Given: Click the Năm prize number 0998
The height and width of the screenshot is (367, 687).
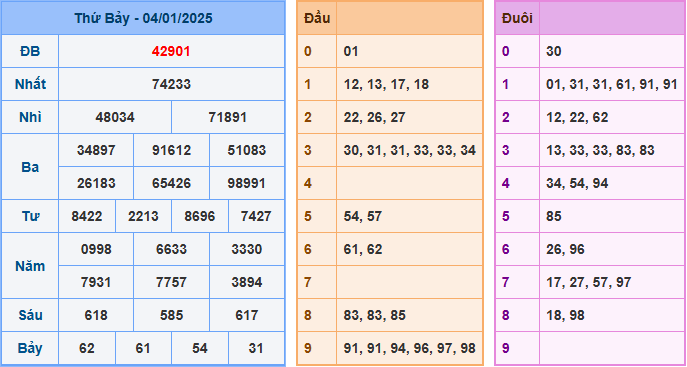Looking at the screenshot, I should point(96,249).
